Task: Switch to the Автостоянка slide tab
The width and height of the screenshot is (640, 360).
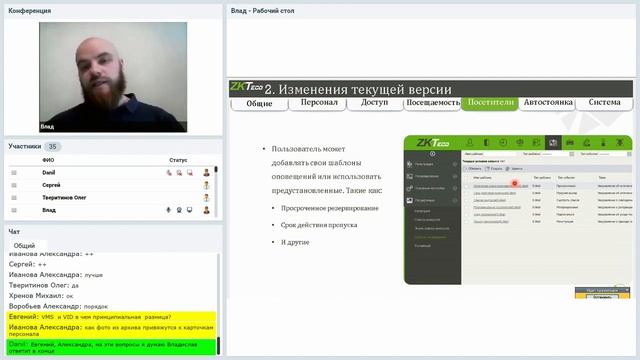Action: (x=548, y=102)
